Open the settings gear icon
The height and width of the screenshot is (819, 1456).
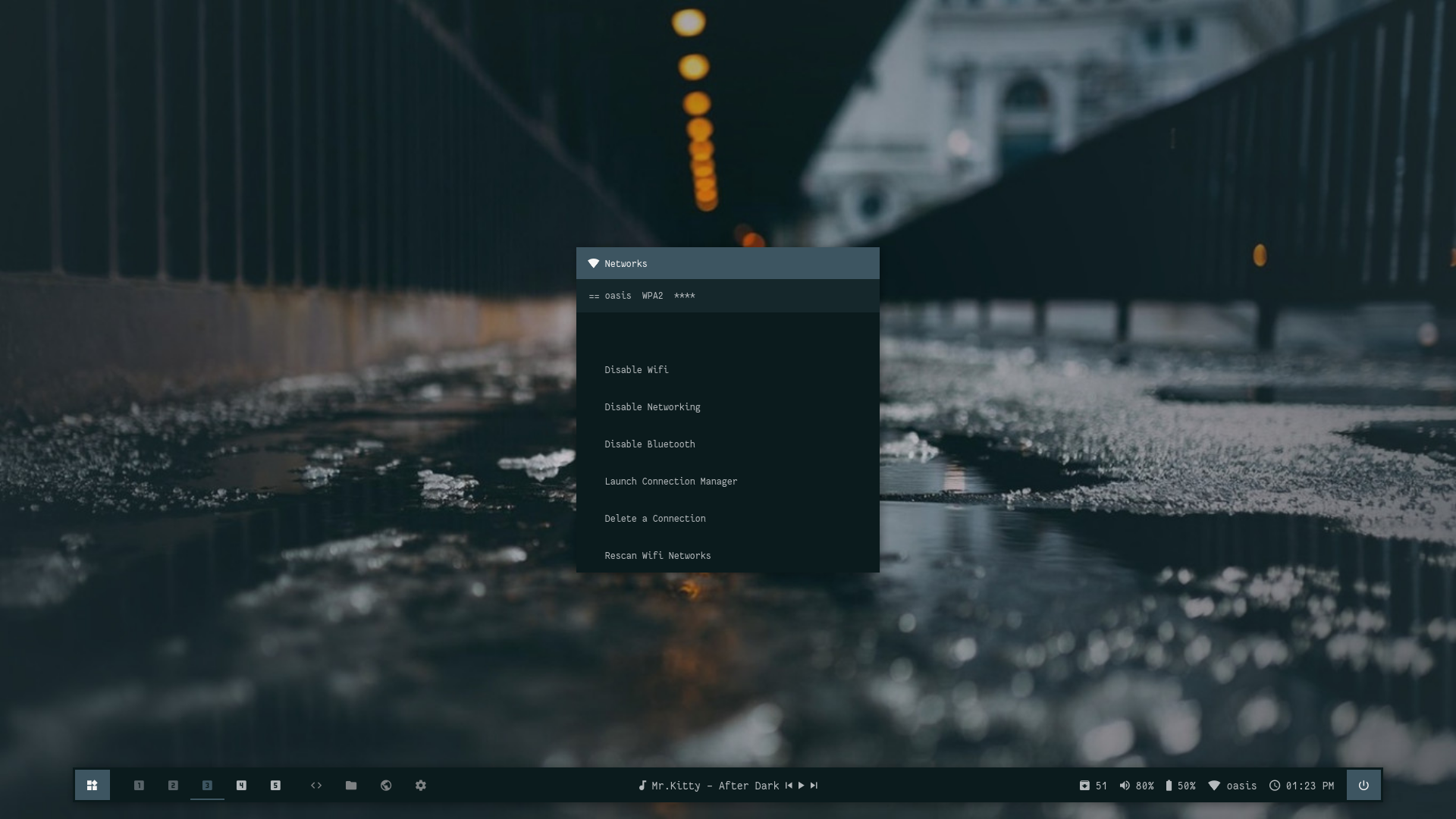tap(421, 785)
